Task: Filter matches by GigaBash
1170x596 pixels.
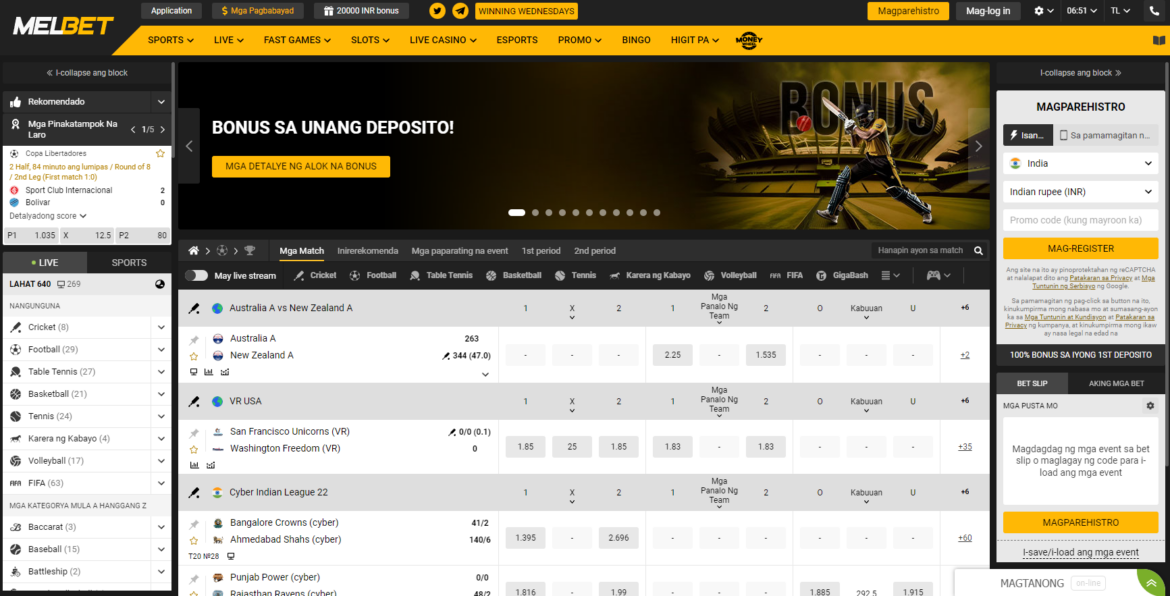Action: pos(842,275)
